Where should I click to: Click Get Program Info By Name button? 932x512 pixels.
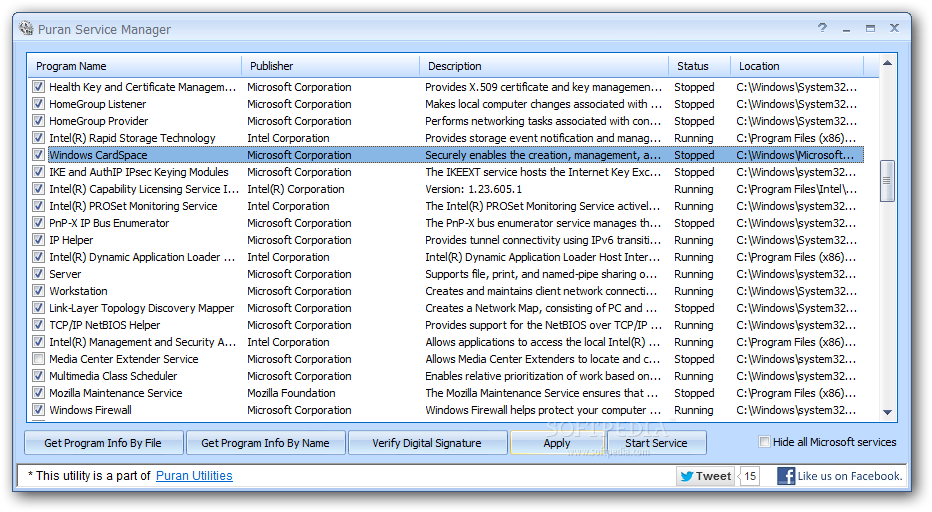[x=265, y=443]
